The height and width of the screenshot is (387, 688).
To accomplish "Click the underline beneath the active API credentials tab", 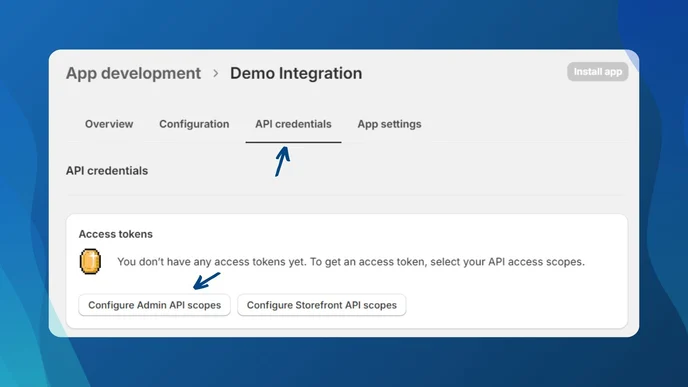I will point(293,142).
